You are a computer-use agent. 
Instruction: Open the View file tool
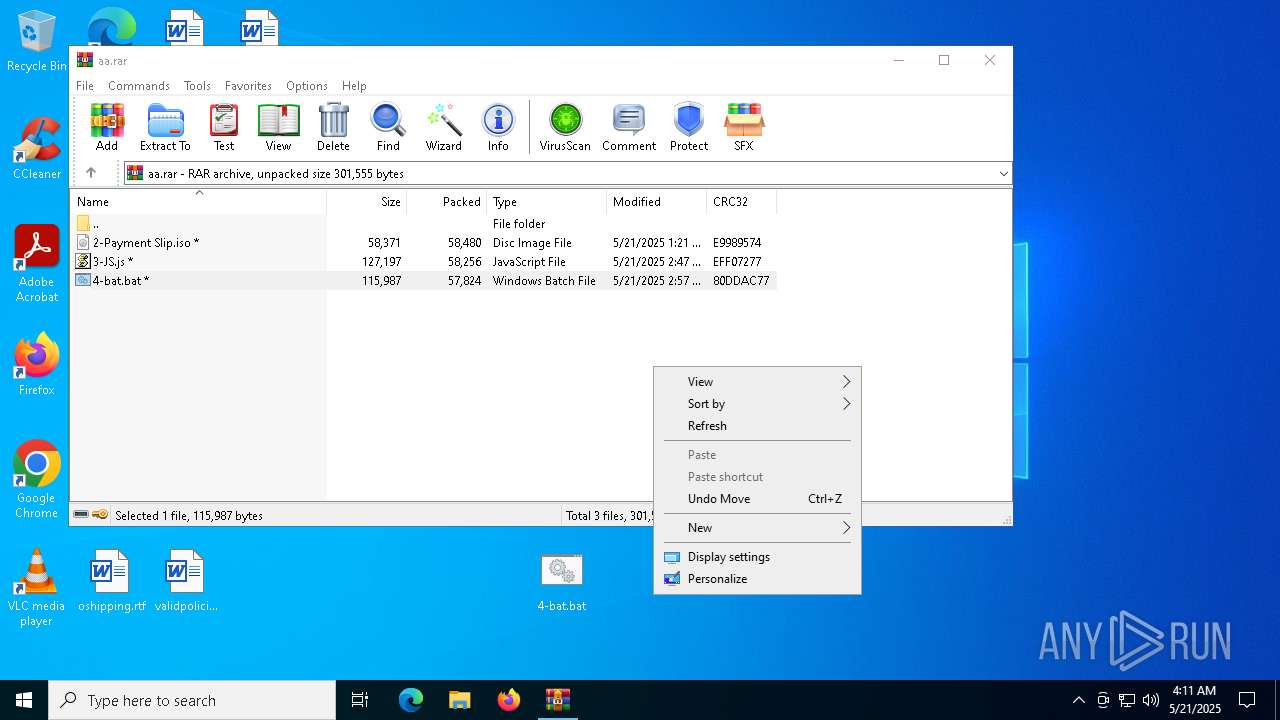(278, 127)
